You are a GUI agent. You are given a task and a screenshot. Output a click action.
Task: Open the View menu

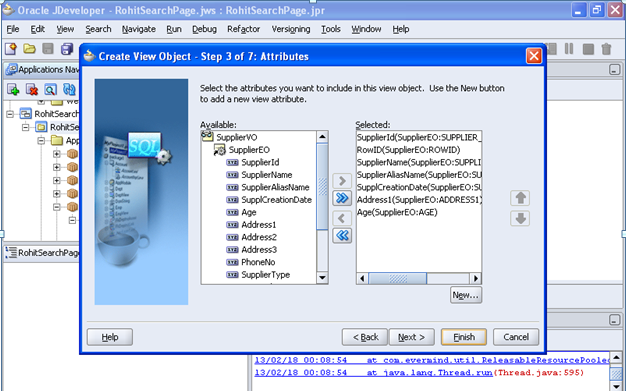65,29
